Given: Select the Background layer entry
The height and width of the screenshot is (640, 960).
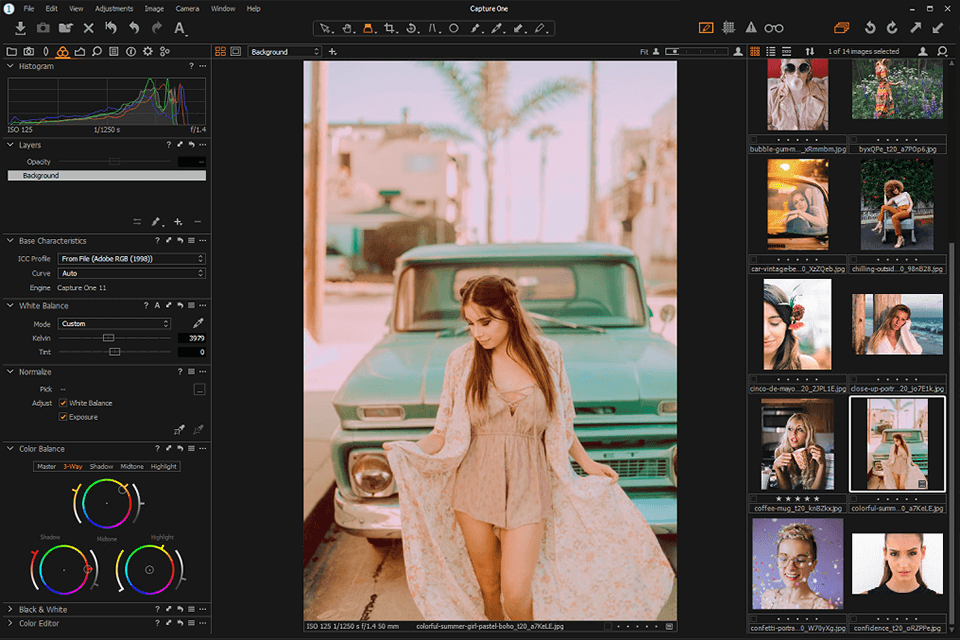Looking at the screenshot, I should pyautogui.click(x=107, y=175).
